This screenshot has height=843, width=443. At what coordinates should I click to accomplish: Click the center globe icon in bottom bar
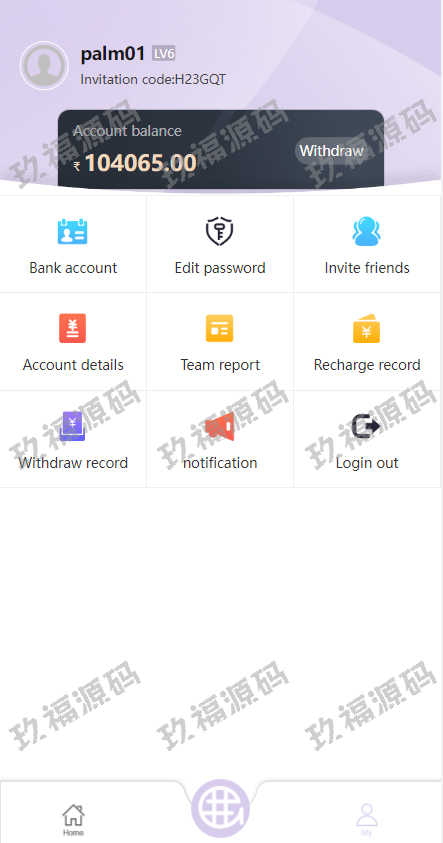(x=220, y=808)
